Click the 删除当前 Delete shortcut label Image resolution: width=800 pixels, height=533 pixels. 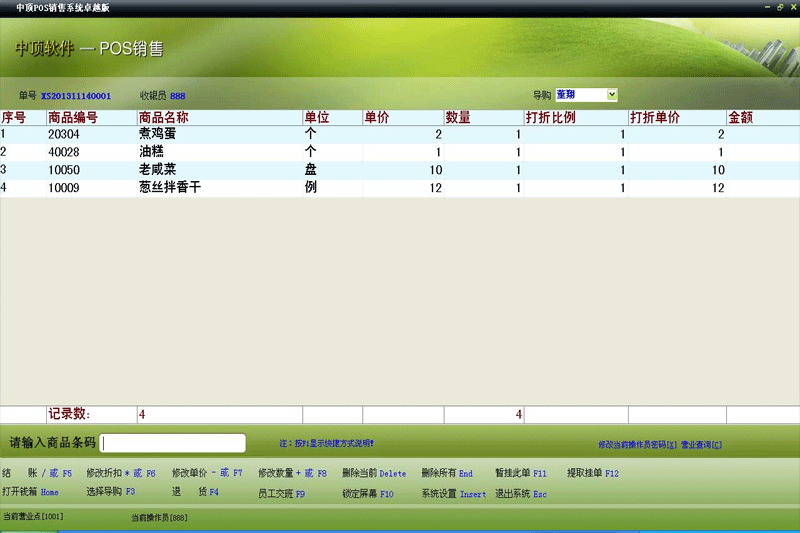(374, 473)
